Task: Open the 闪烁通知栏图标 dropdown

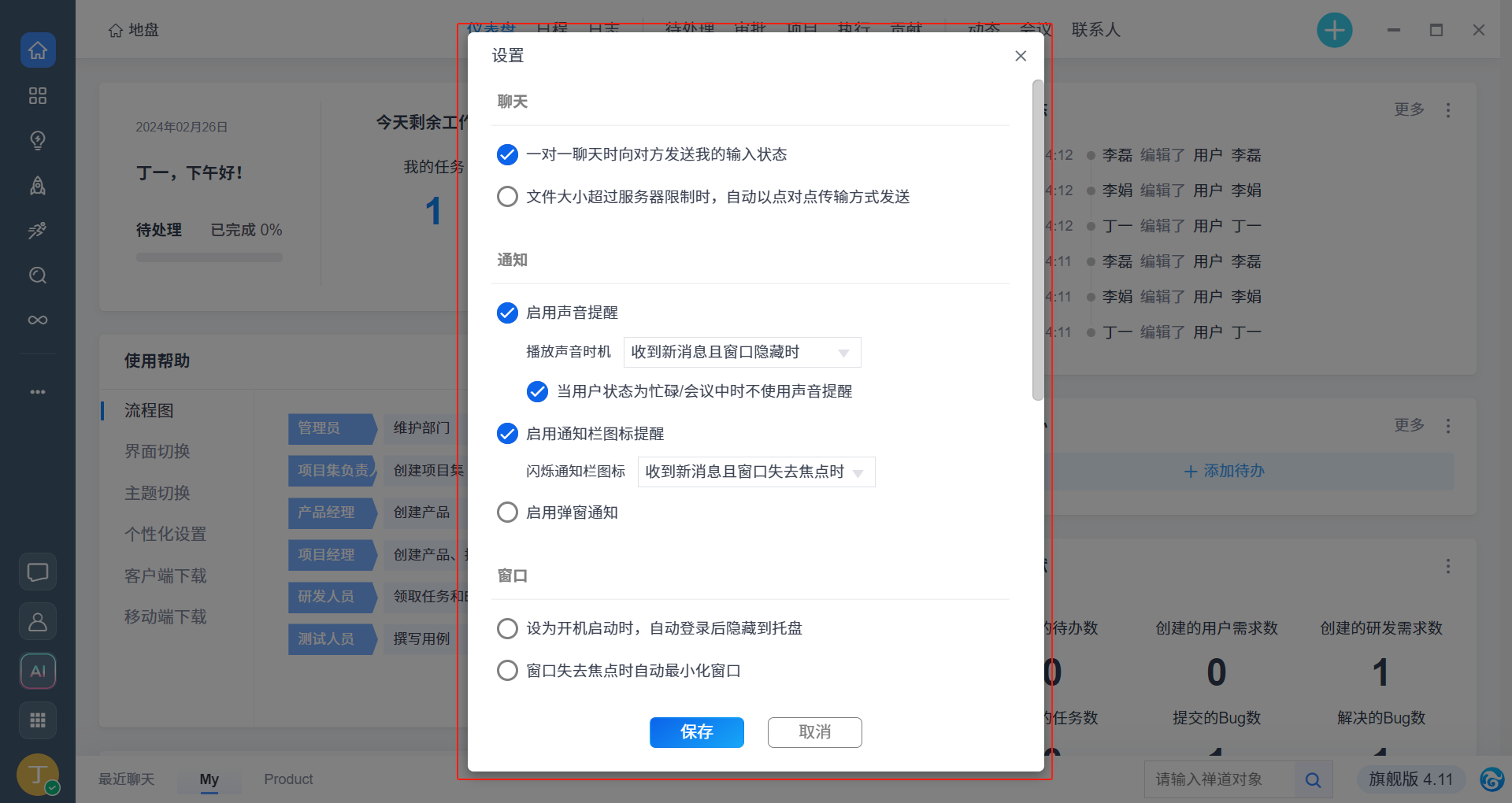Action: point(756,472)
